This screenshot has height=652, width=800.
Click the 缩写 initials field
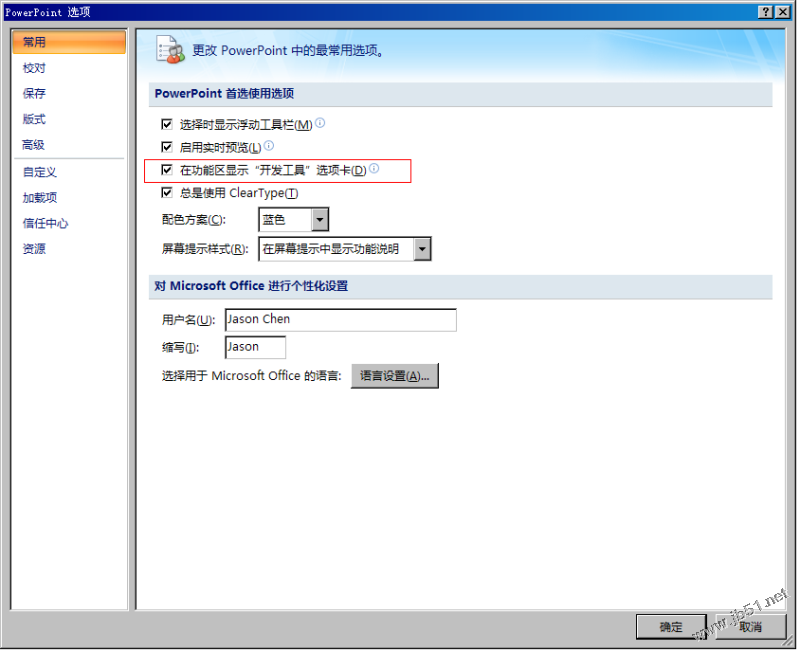pos(256,348)
